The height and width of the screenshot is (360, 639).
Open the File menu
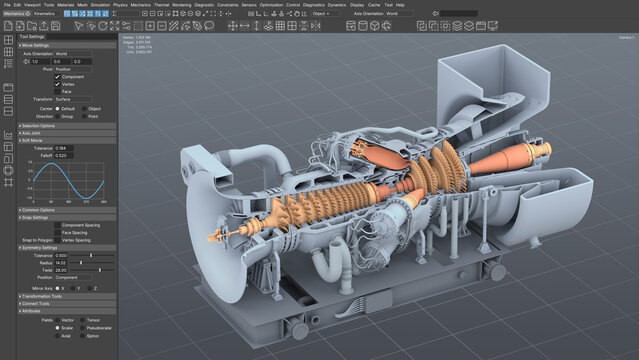(x=7, y=5)
